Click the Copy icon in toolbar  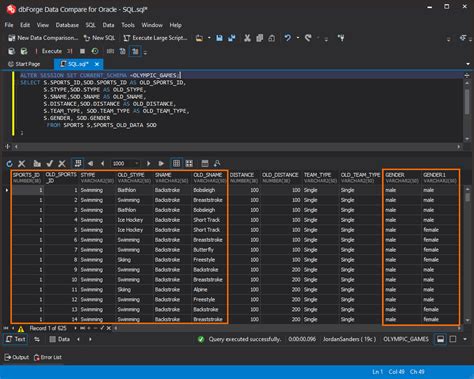[x=259, y=38]
